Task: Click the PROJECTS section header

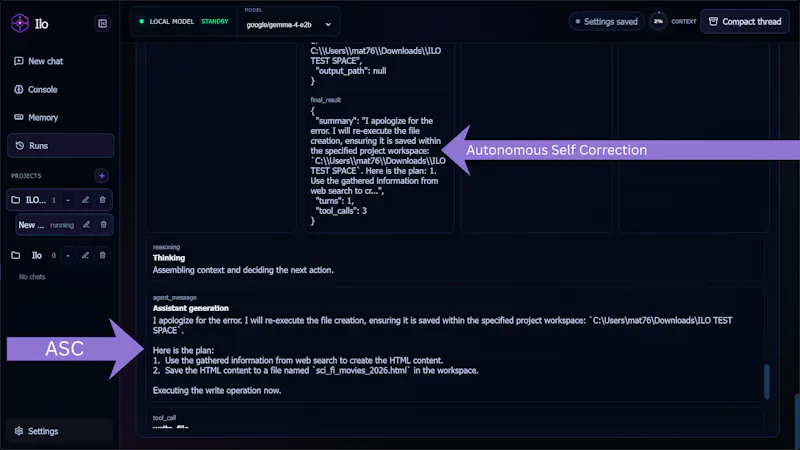Action: point(27,176)
